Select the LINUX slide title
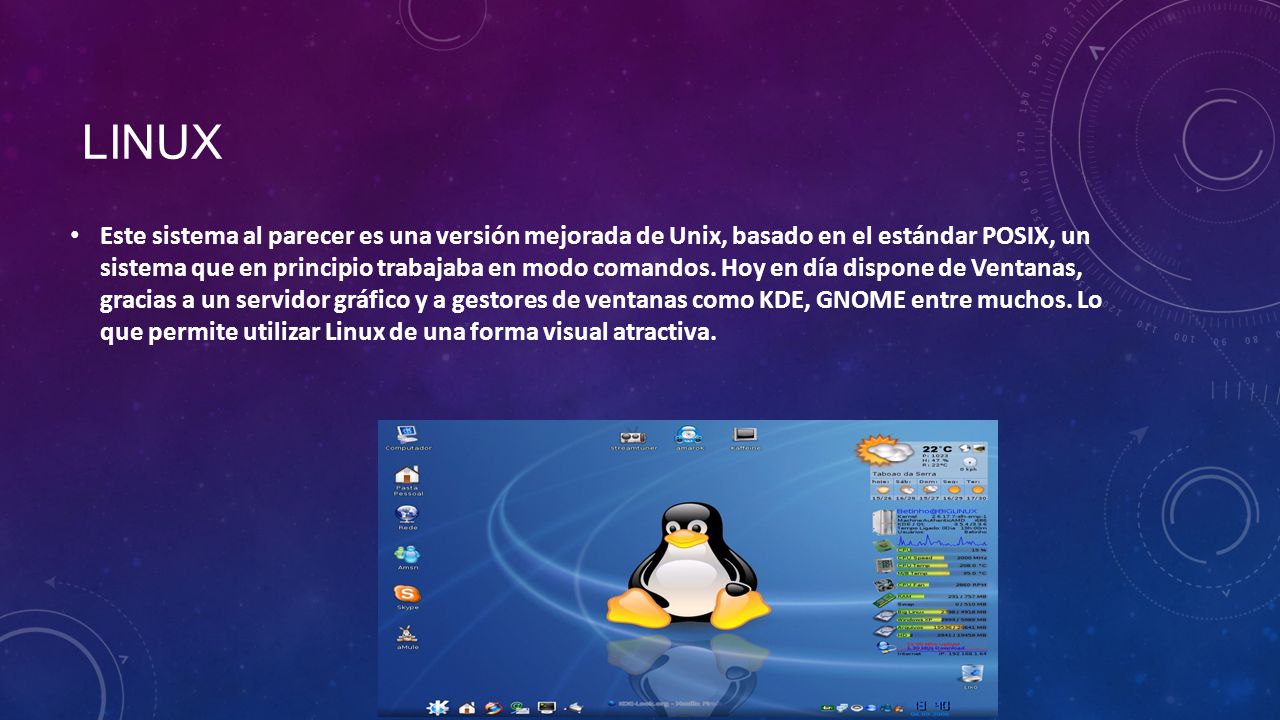 coord(152,143)
